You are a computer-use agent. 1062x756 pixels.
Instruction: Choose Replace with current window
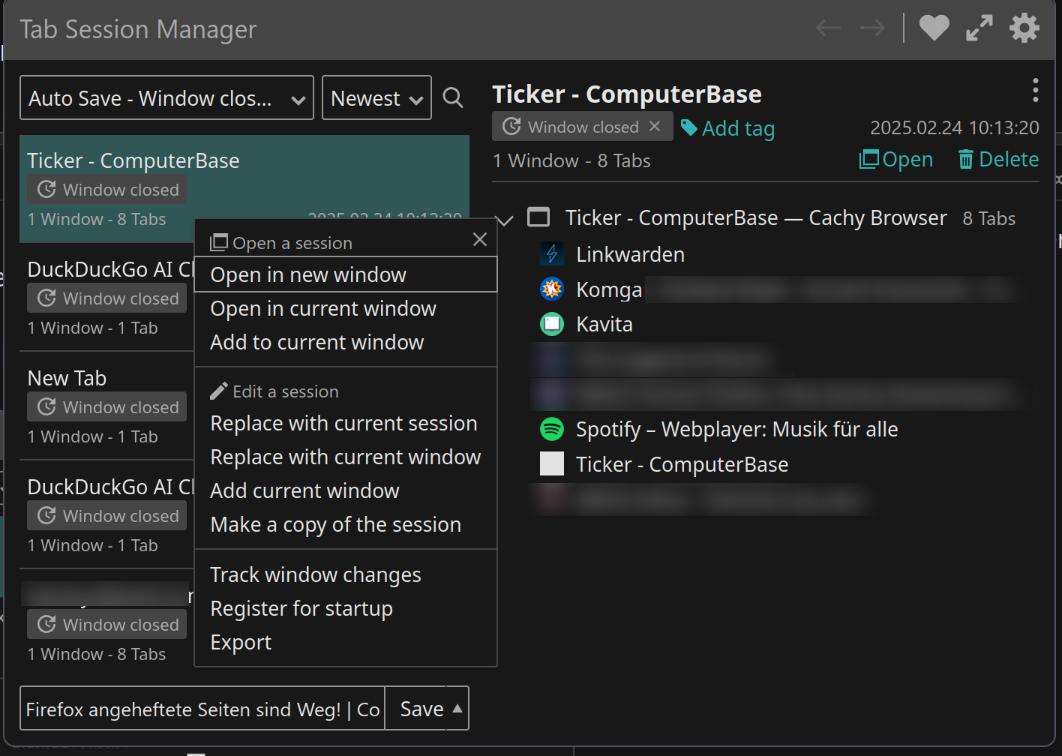(346, 457)
